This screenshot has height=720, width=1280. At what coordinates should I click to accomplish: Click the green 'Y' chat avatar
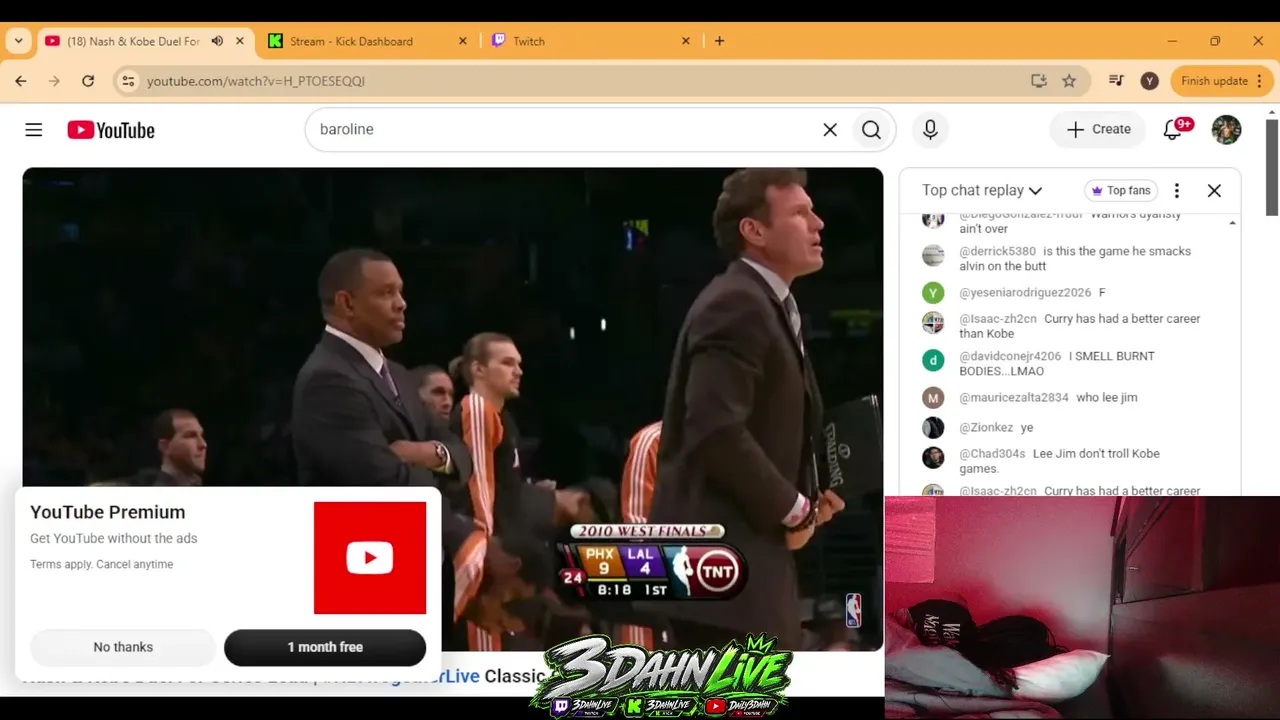pyautogui.click(x=933, y=293)
